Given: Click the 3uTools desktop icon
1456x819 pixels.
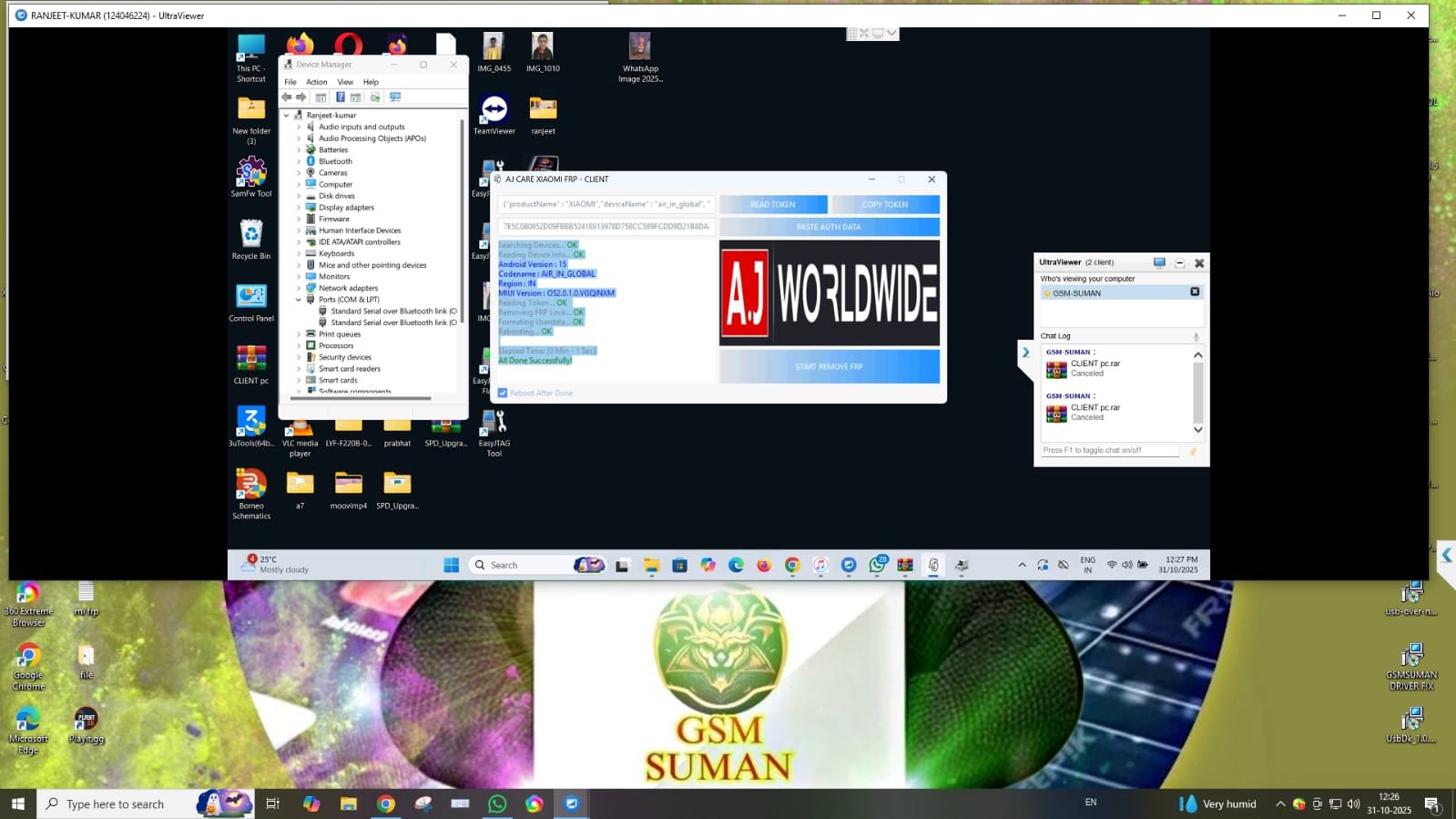Looking at the screenshot, I should (251, 422).
